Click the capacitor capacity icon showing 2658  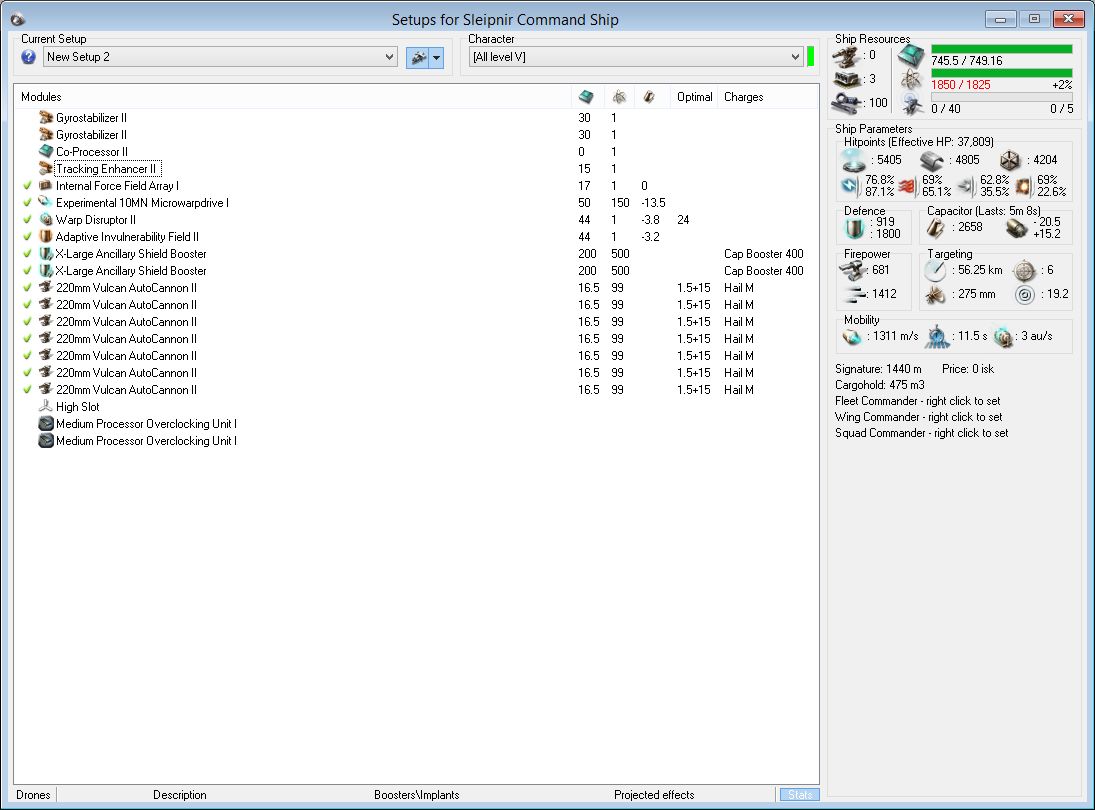pos(935,228)
